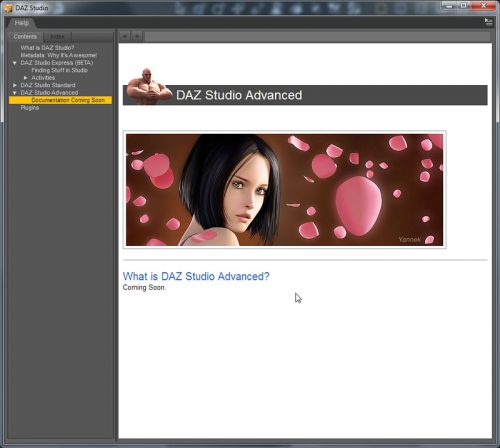Click the DAZ Studio title bar app icon

coord(8,8)
